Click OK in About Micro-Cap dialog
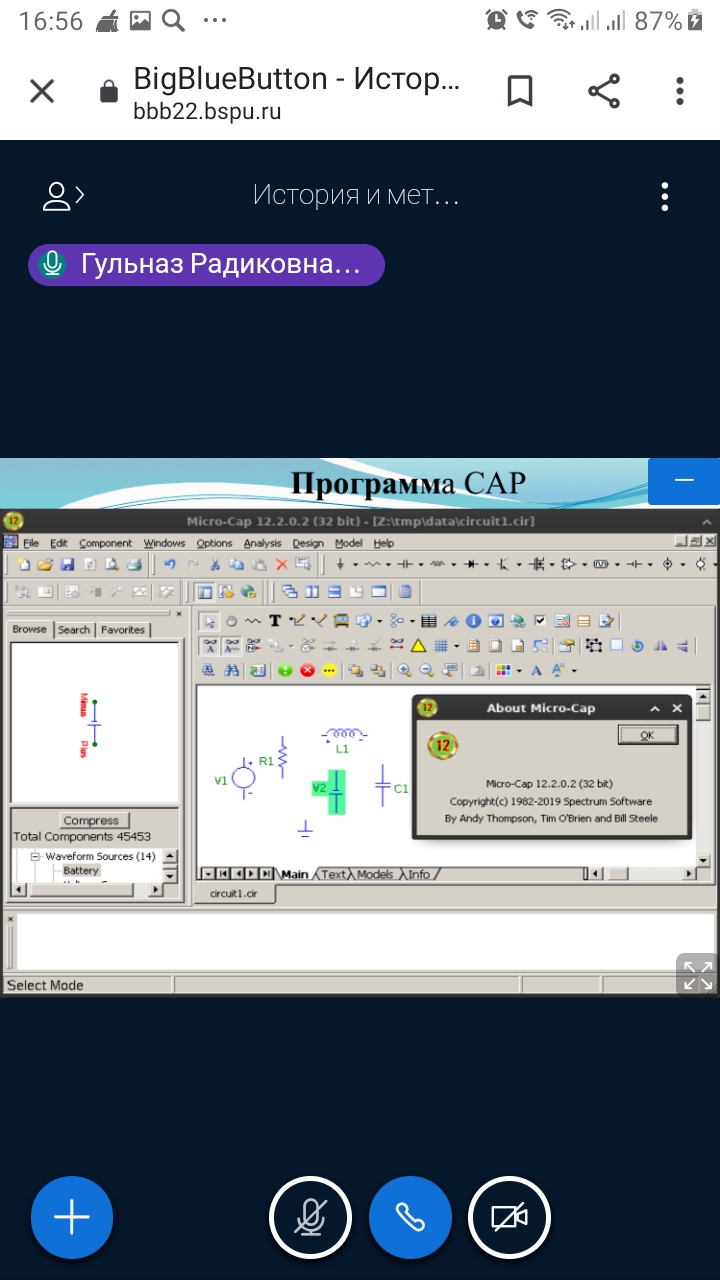The width and height of the screenshot is (720, 1280). pyautogui.click(x=647, y=735)
